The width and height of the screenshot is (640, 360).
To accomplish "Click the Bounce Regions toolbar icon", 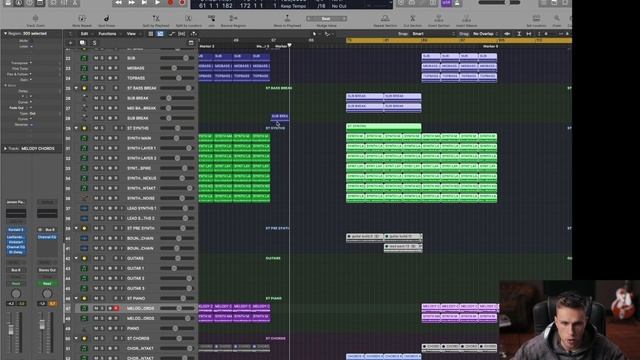I will (x=233, y=19).
